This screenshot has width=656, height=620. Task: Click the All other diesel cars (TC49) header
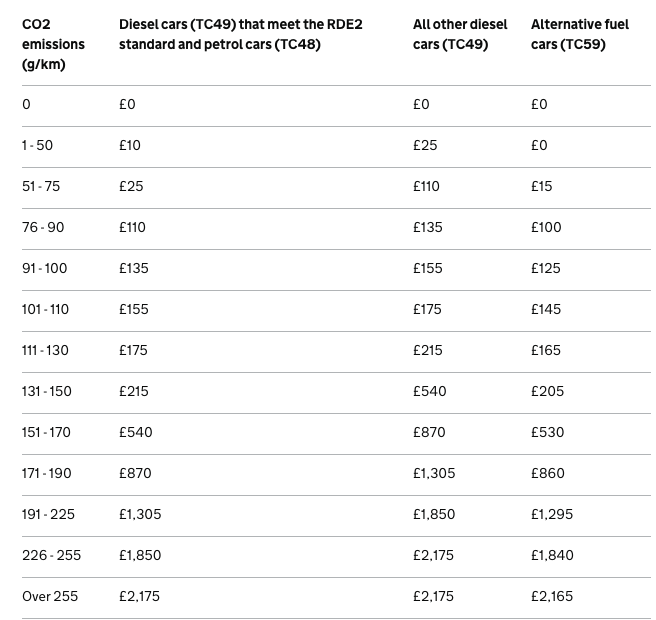click(460, 34)
